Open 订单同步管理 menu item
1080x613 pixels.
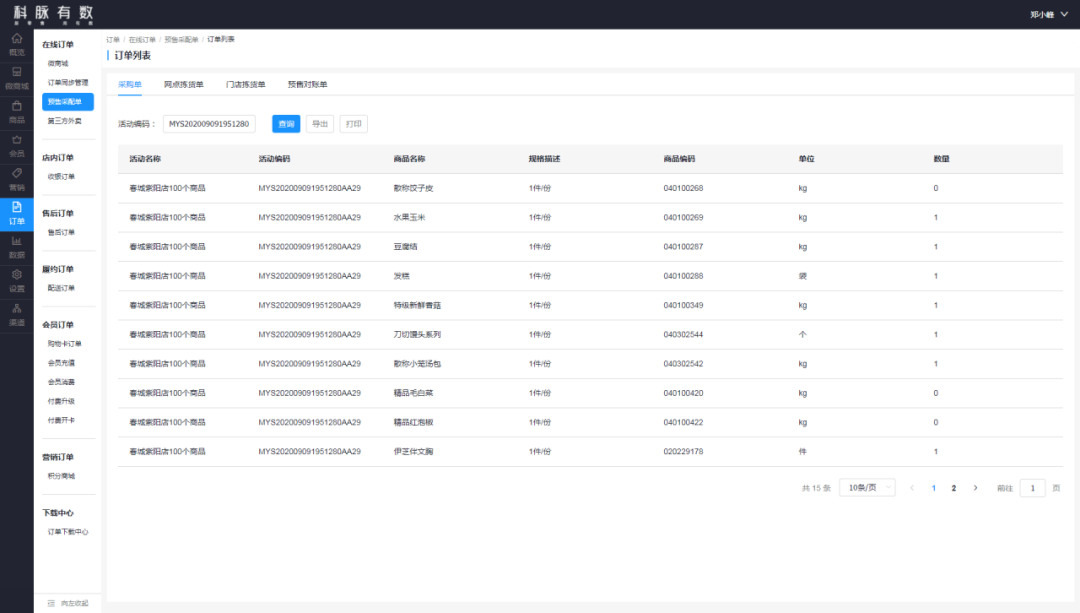coord(68,83)
